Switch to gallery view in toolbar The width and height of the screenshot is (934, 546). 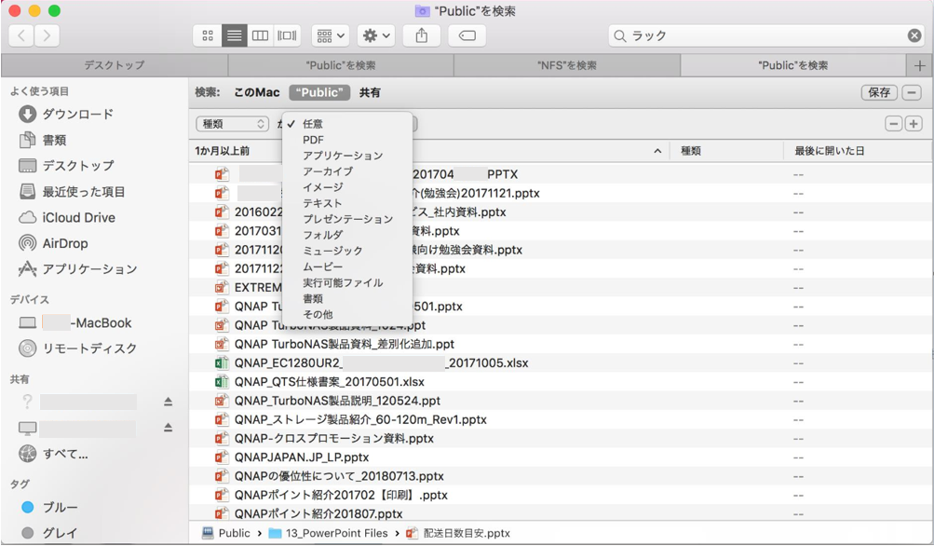(287, 35)
